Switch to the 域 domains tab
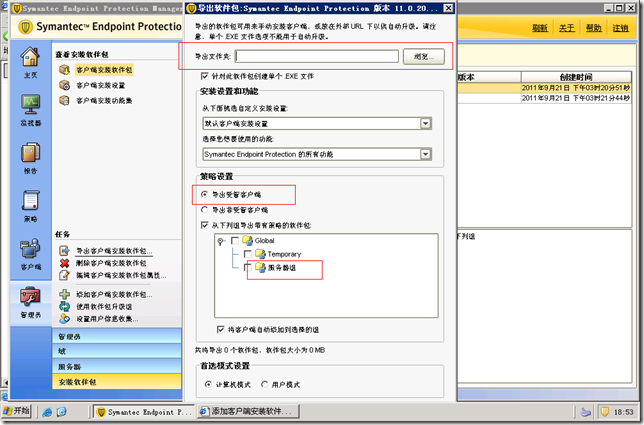Screen dimensions: 644x425 pyautogui.click(x=117, y=351)
